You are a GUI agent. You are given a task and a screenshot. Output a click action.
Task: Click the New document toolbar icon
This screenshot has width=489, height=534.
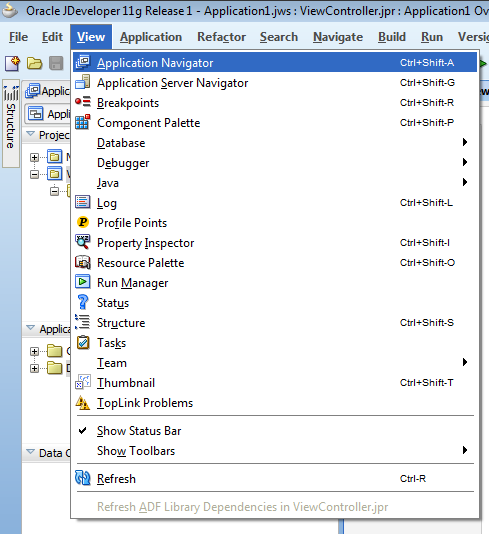click(x=13, y=63)
